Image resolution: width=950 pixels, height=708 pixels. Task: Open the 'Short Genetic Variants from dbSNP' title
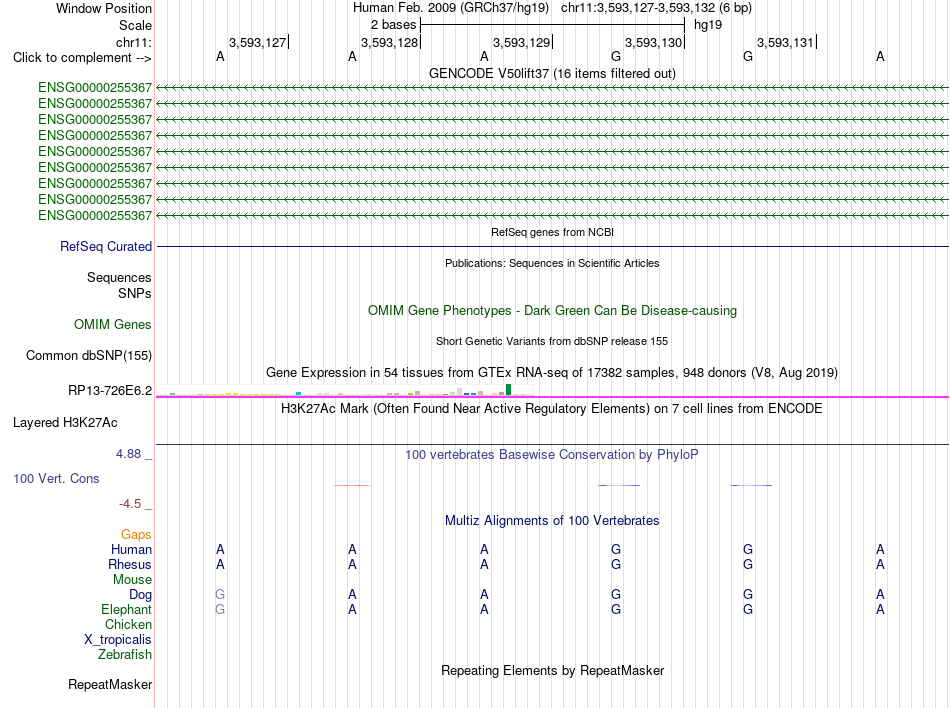coord(552,341)
